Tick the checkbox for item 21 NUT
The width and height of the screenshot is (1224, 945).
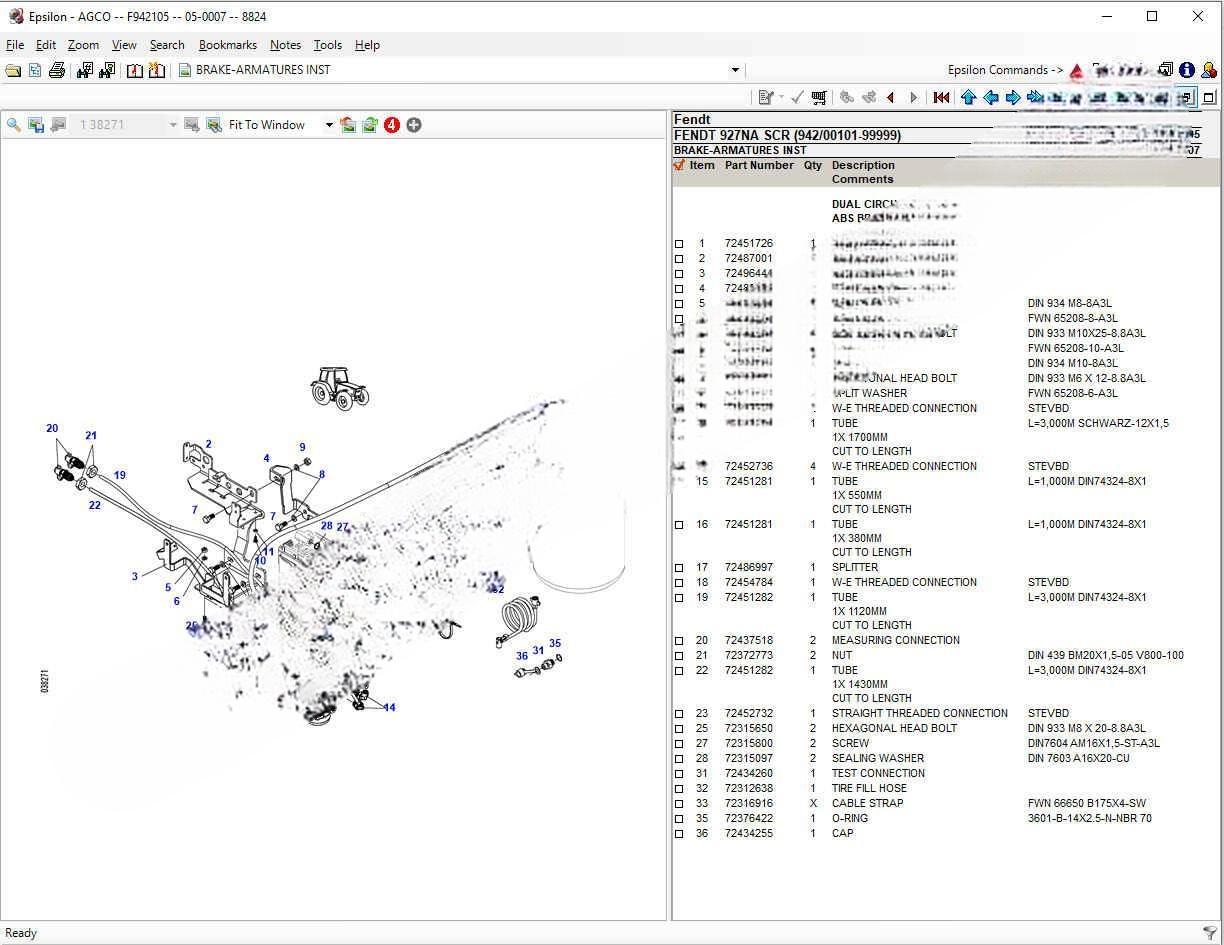coord(679,656)
